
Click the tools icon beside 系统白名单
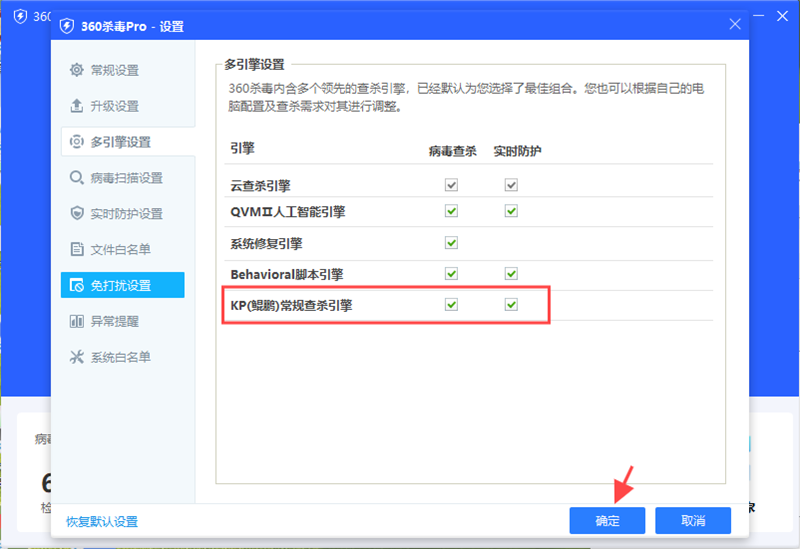point(77,357)
